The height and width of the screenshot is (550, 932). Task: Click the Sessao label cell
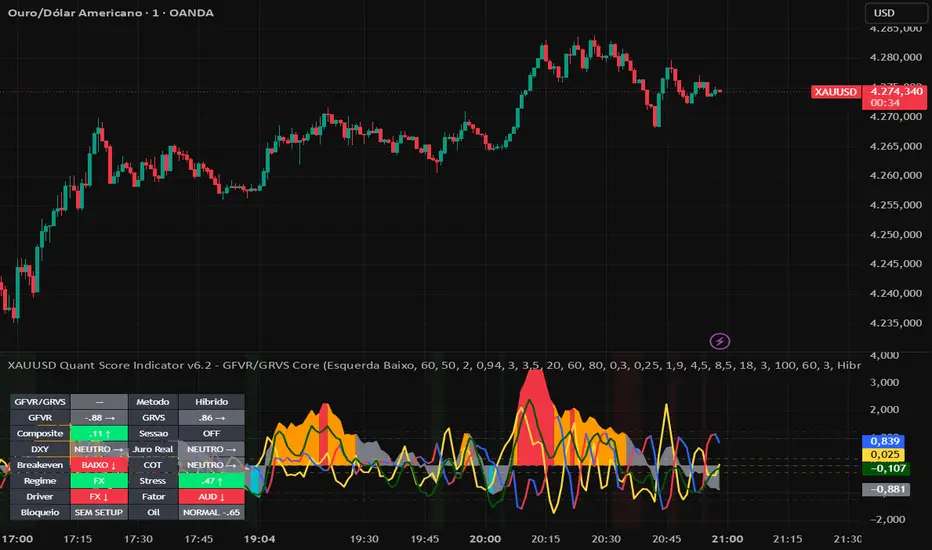(153, 433)
